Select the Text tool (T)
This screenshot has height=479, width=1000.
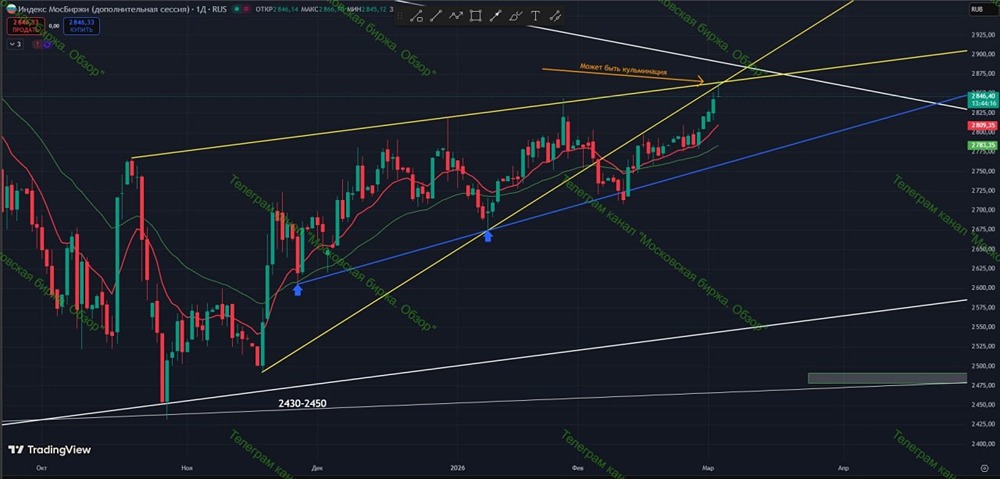click(x=535, y=17)
